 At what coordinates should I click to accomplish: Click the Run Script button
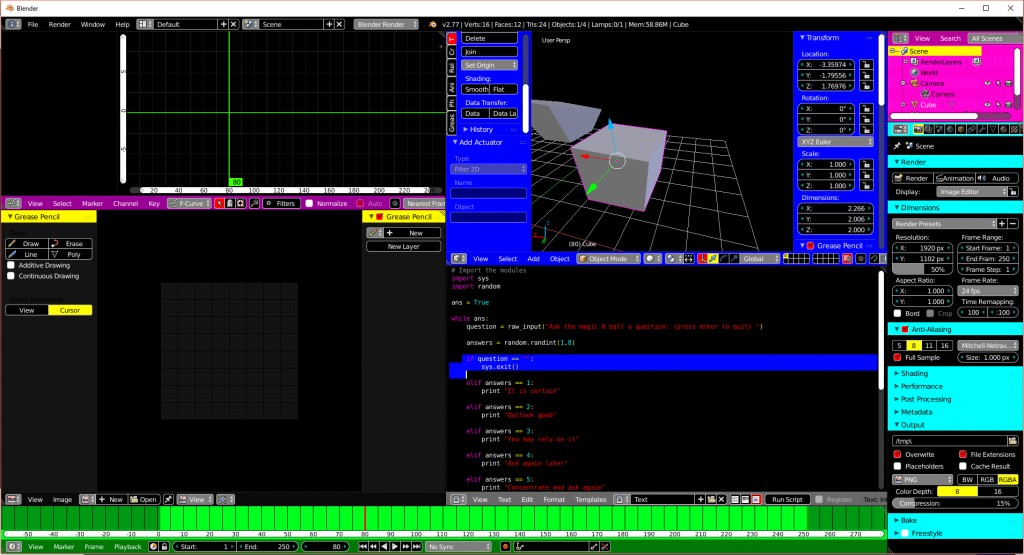[787, 500]
